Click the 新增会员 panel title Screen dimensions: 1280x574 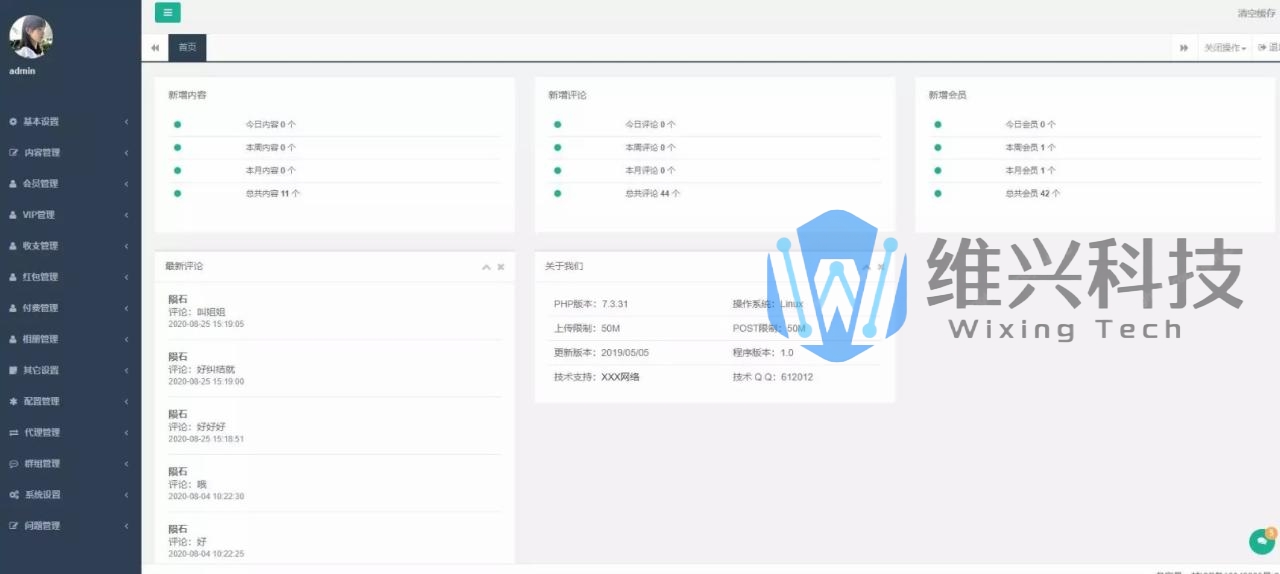click(947, 95)
